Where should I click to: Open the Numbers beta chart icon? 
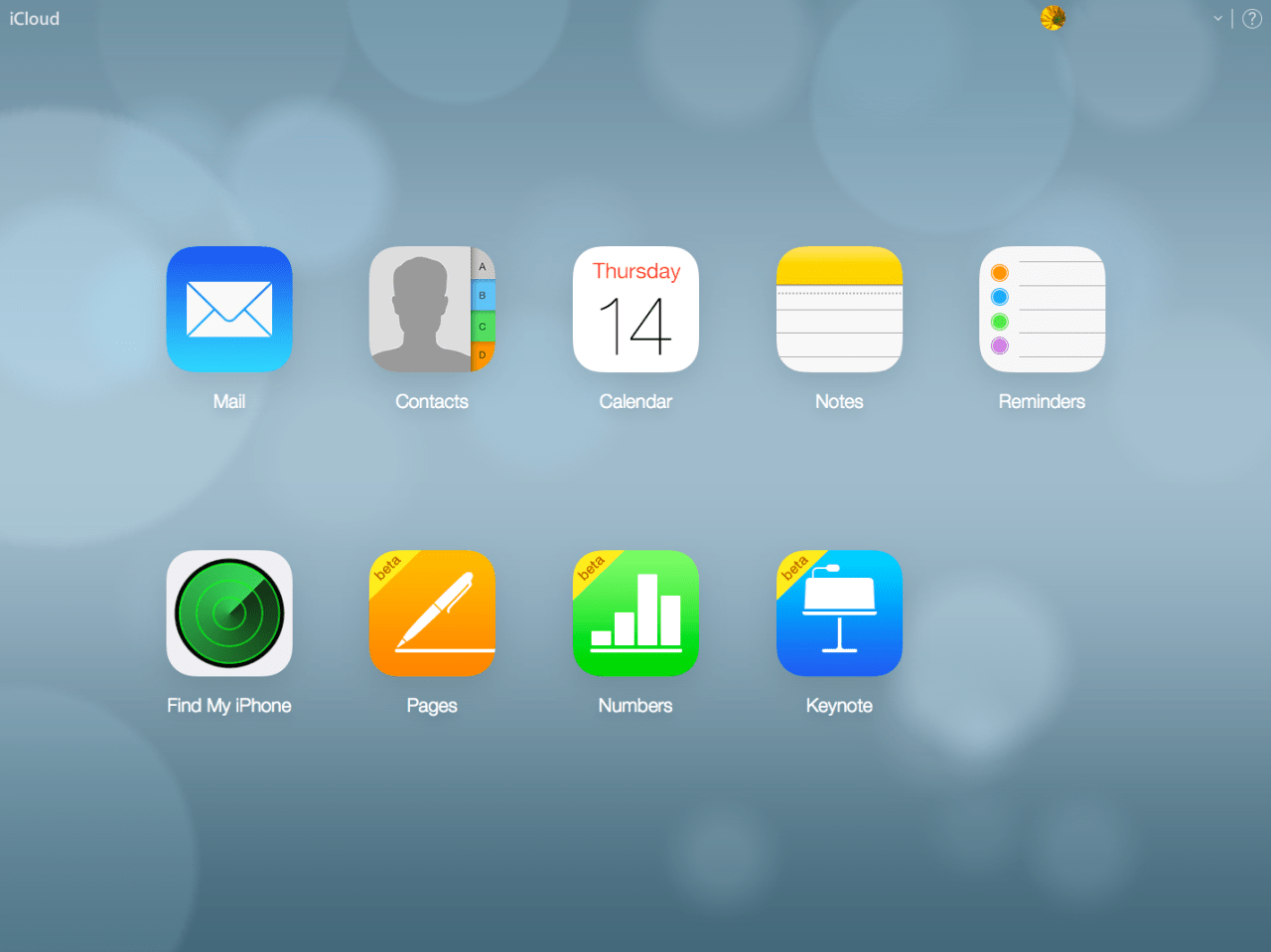click(x=635, y=613)
